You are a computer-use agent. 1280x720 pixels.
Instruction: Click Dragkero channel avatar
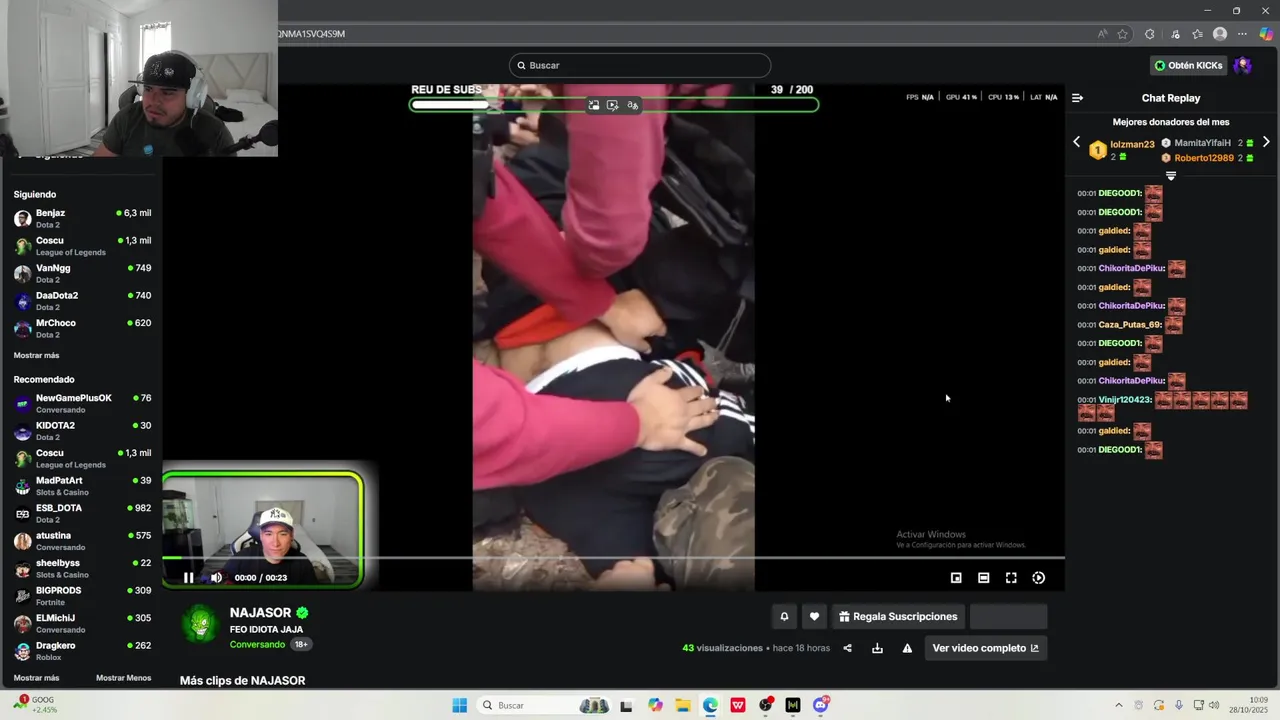tap(22, 651)
